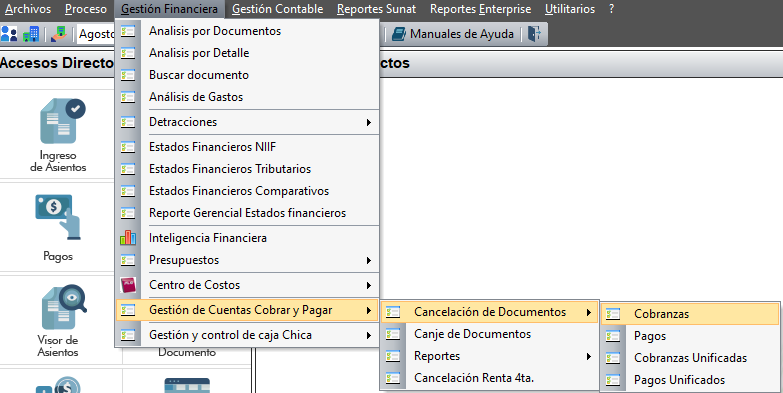This screenshot has width=783, height=393.
Task: Click the Centro de Costos submenu arrow
Action: click(x=369, y=285)
